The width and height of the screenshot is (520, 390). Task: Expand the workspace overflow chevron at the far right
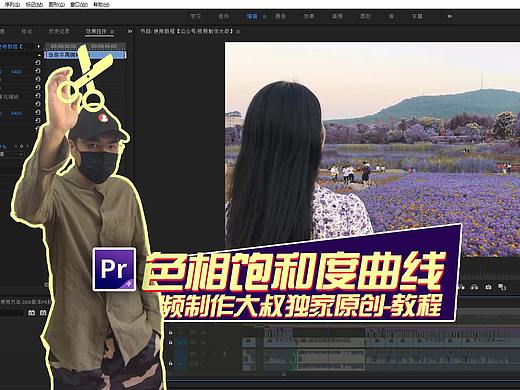450,16
